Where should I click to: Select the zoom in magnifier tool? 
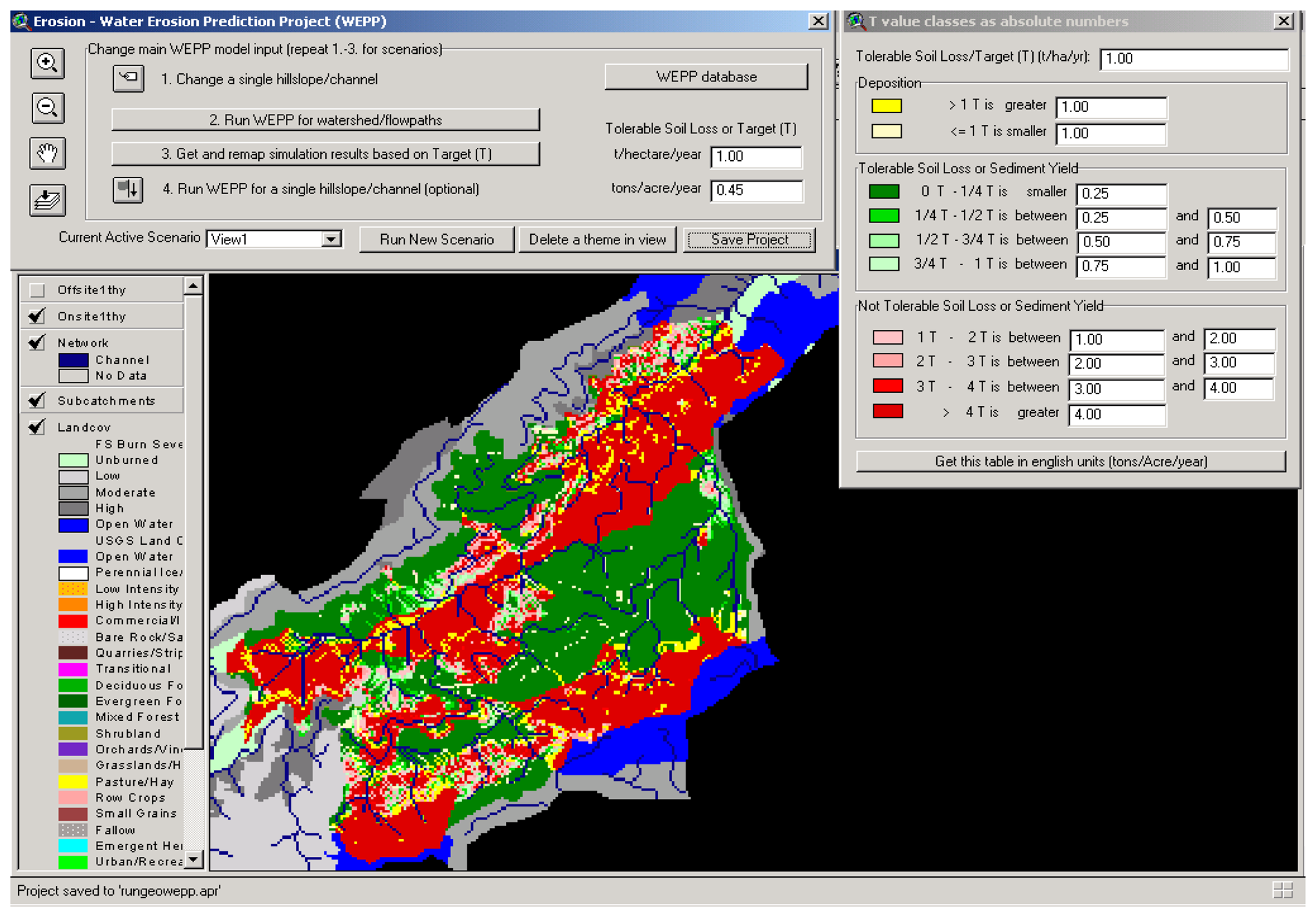(x=47, y=64)
